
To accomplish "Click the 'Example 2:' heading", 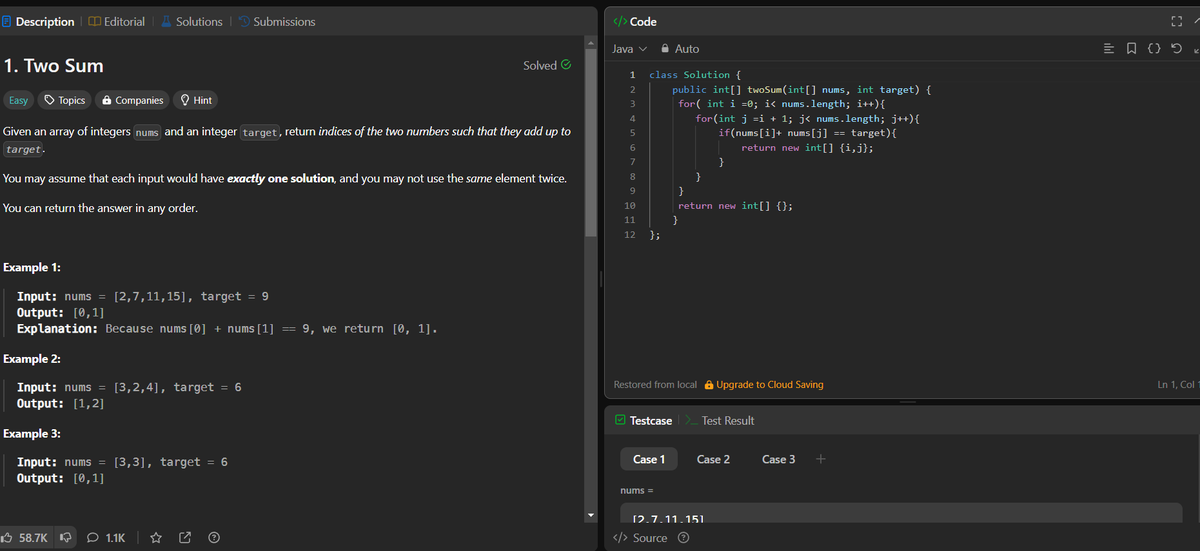I will [x=32, y=358].
